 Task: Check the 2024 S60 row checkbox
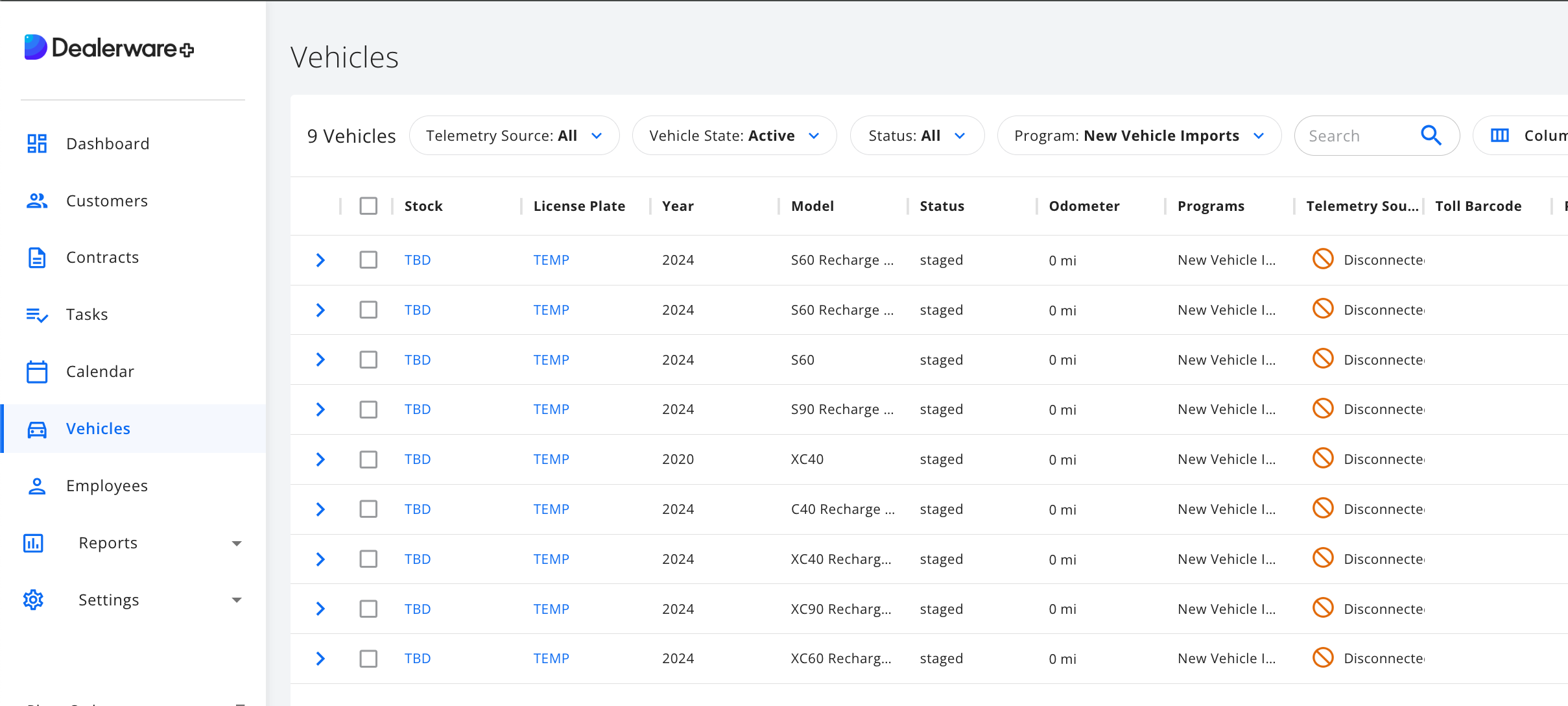click(x=368, y=359)
